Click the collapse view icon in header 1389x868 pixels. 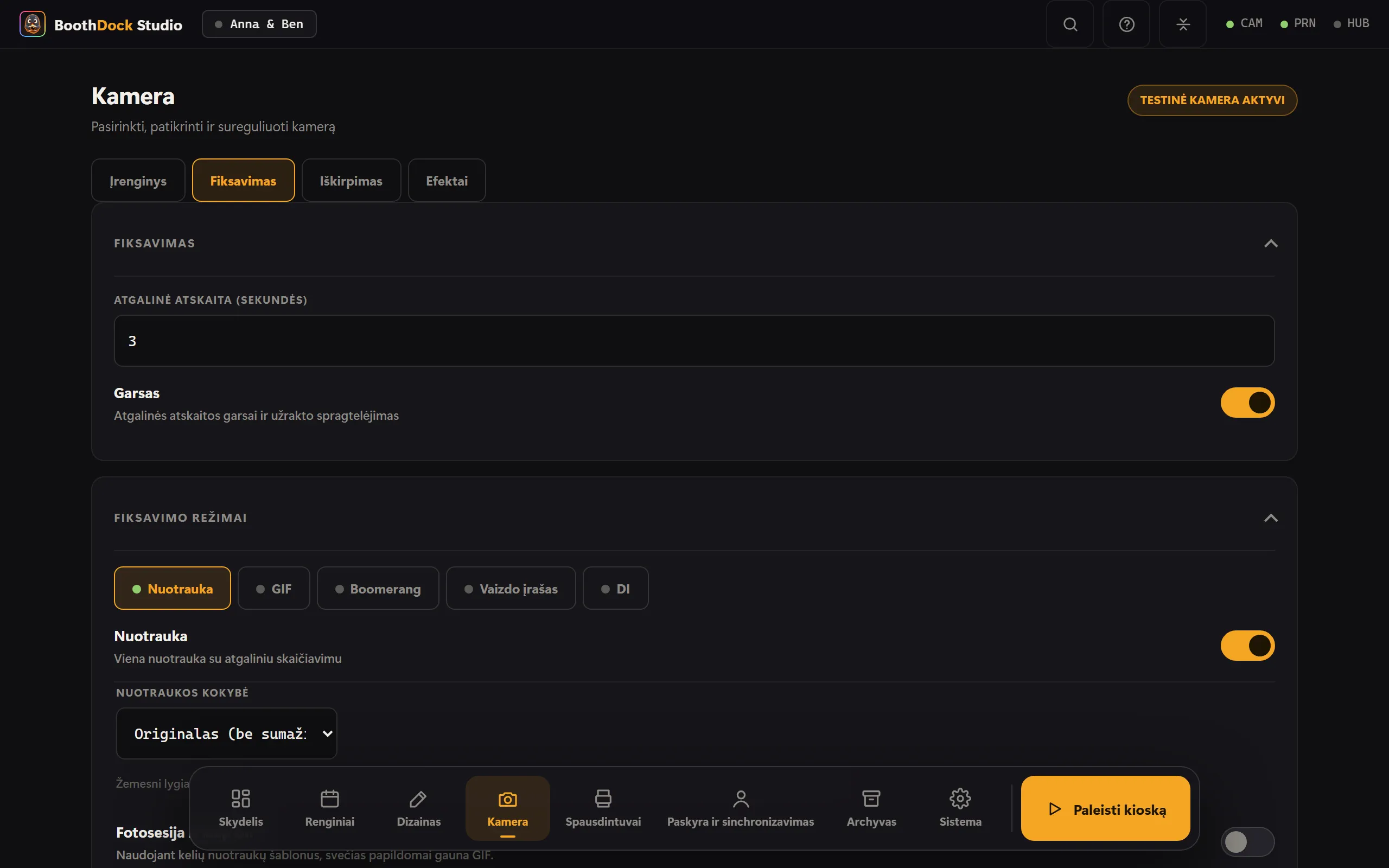coord(1182,24)
